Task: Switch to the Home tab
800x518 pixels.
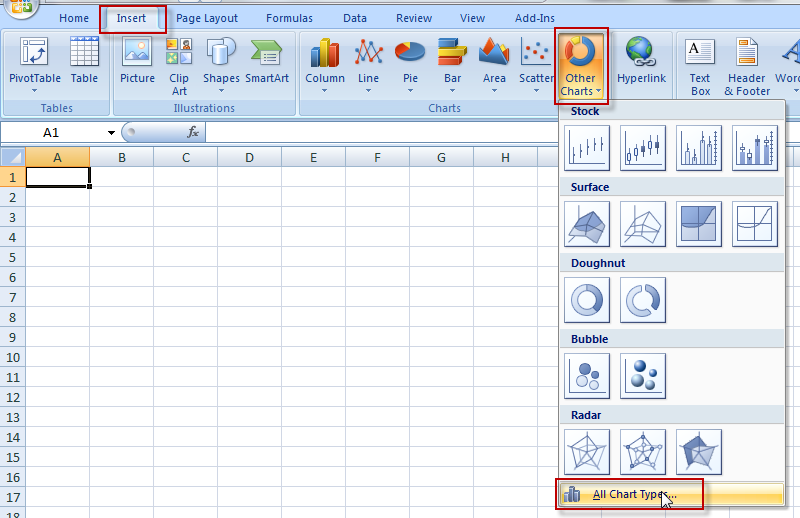Action: 74,18
